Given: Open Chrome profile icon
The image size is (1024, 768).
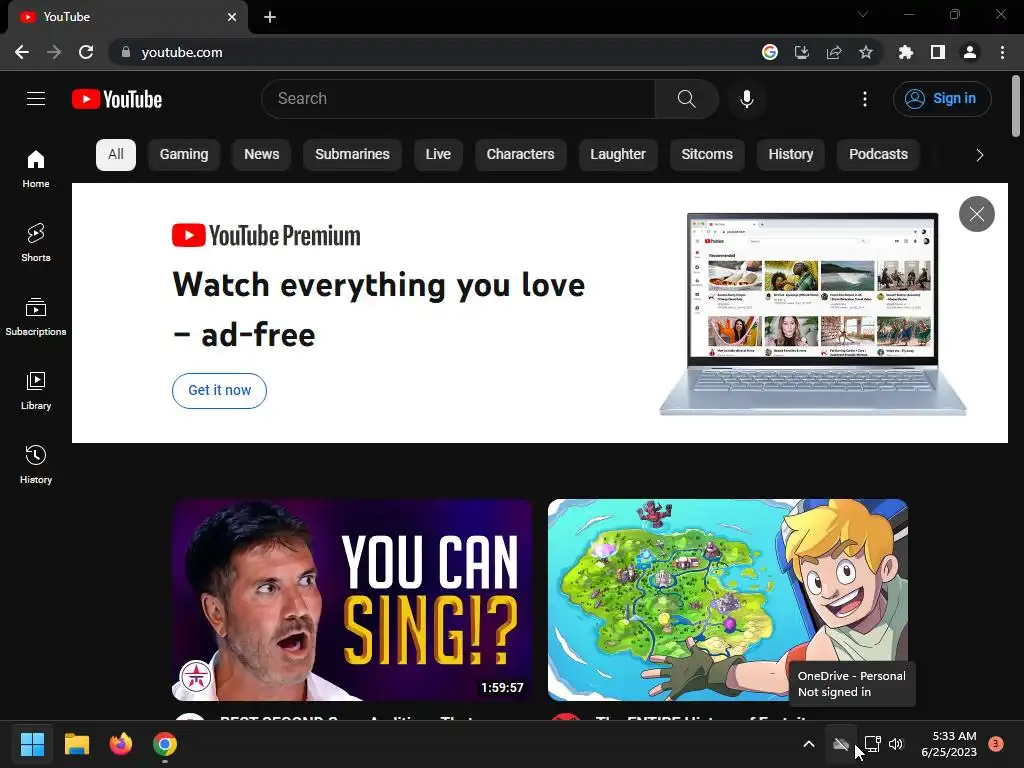Looking at the screenshot, I should (970, 52).
